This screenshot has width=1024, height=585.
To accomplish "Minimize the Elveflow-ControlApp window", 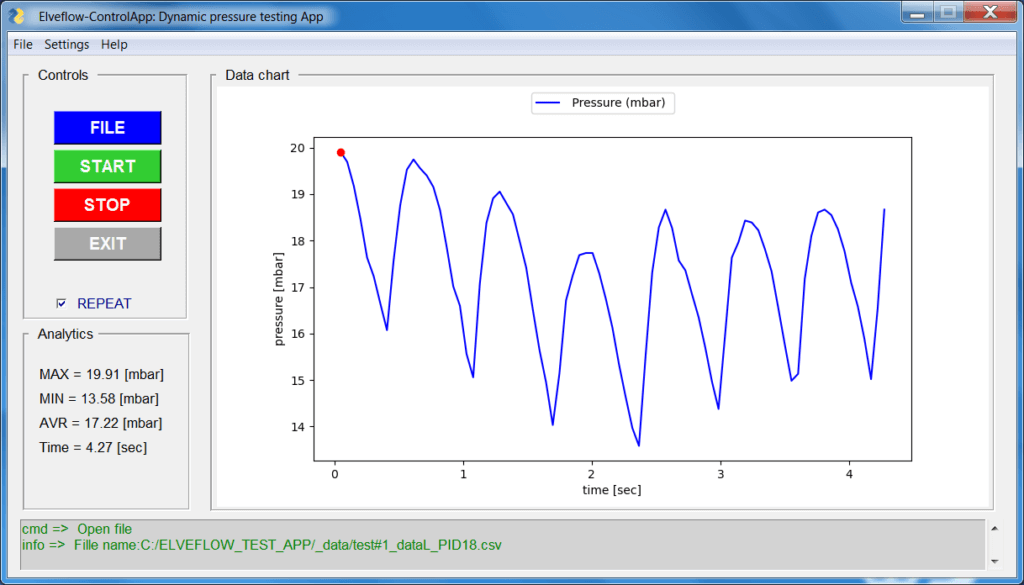I will tap(916, 13).
